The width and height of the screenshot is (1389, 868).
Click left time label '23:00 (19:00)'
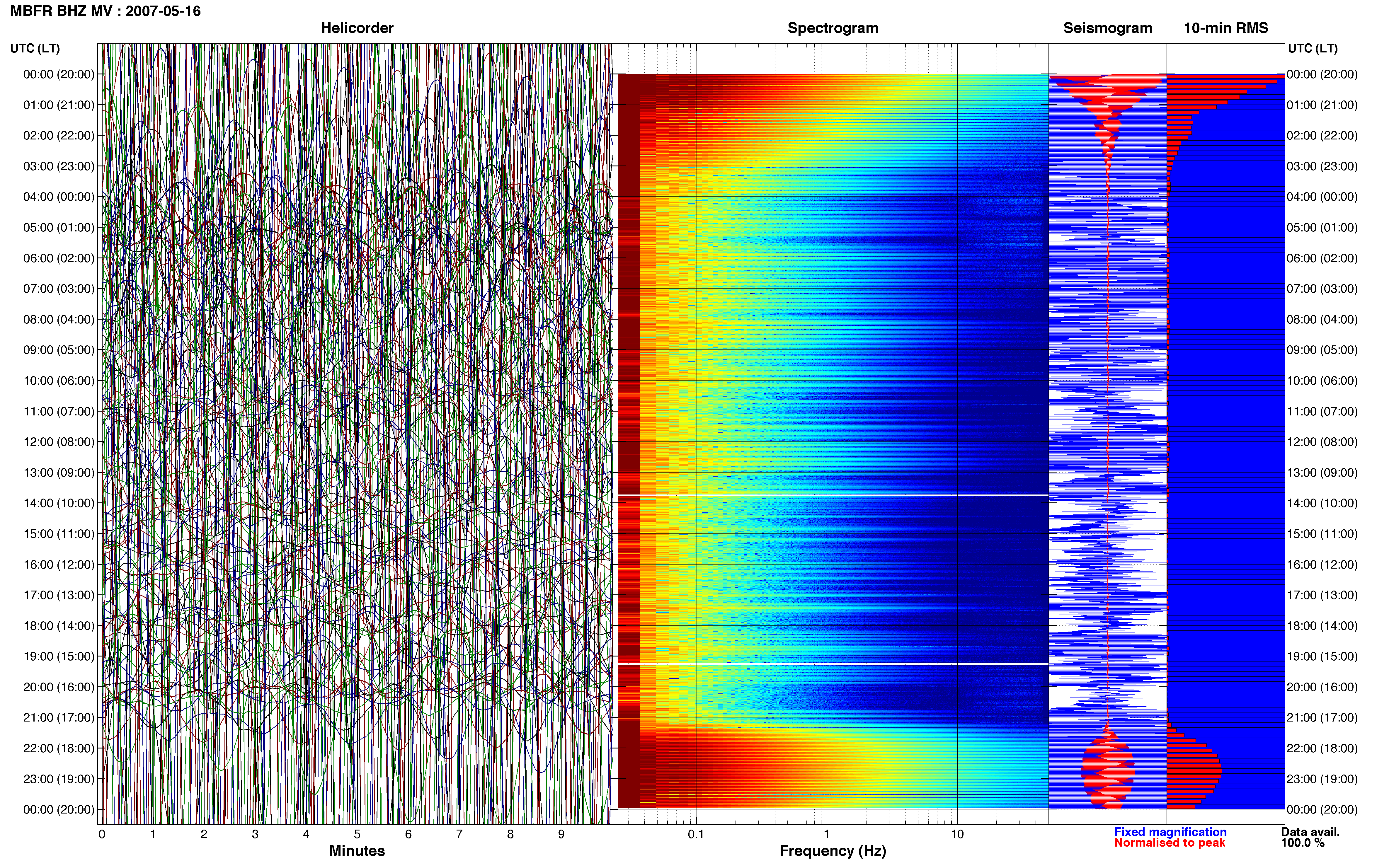tap(59, 779)
